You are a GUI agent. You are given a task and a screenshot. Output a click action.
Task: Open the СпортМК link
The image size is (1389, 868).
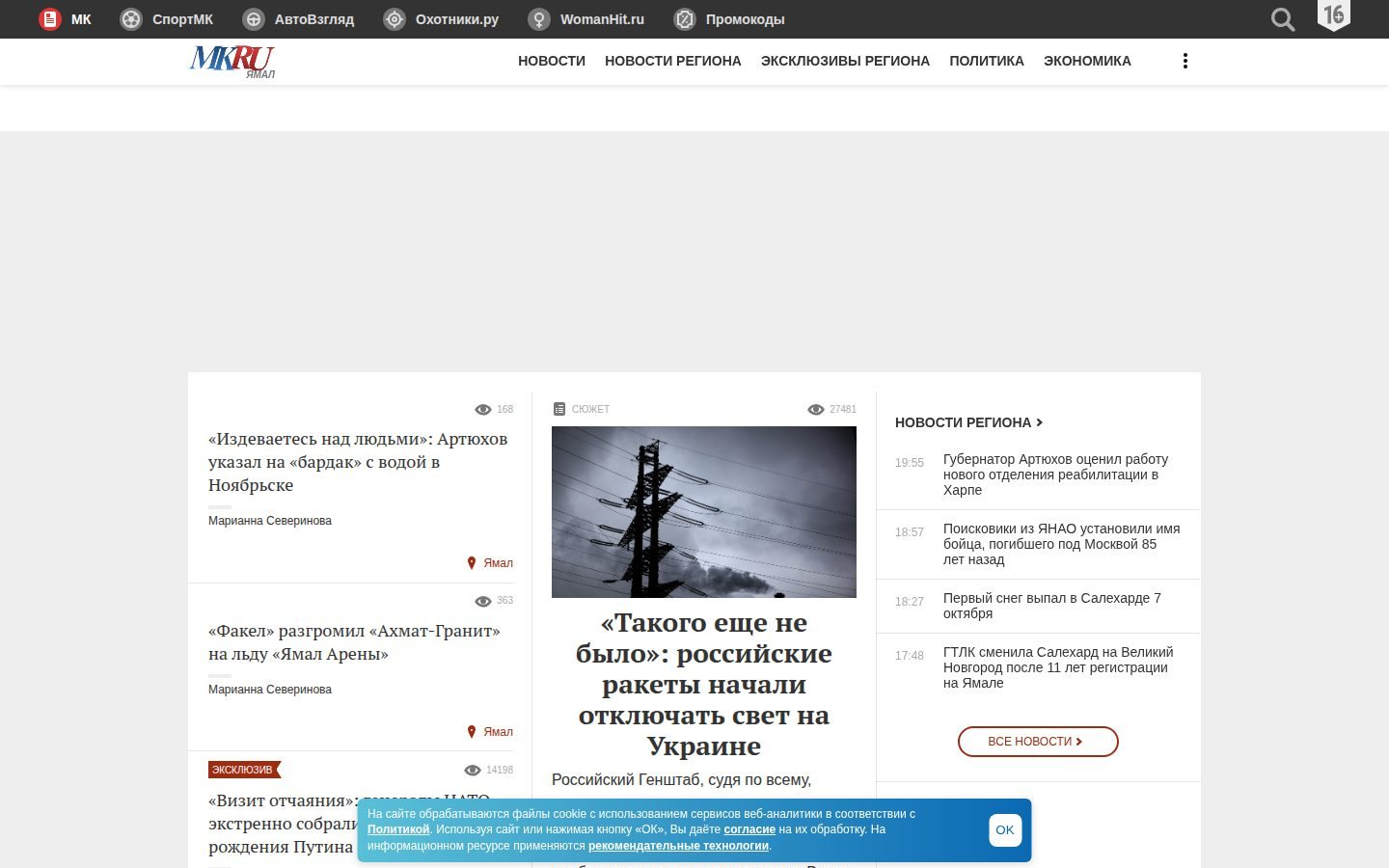182,19
